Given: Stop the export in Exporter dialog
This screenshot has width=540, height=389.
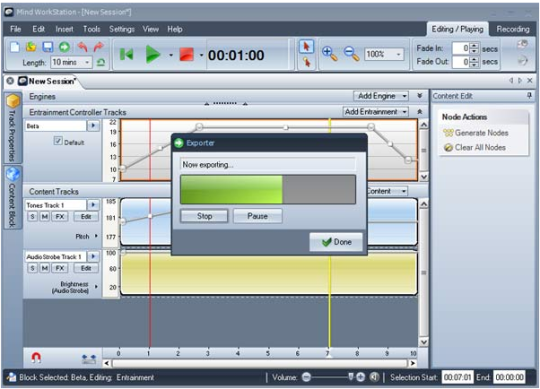Looking at the screenshot, I should [x=204, y=216].
